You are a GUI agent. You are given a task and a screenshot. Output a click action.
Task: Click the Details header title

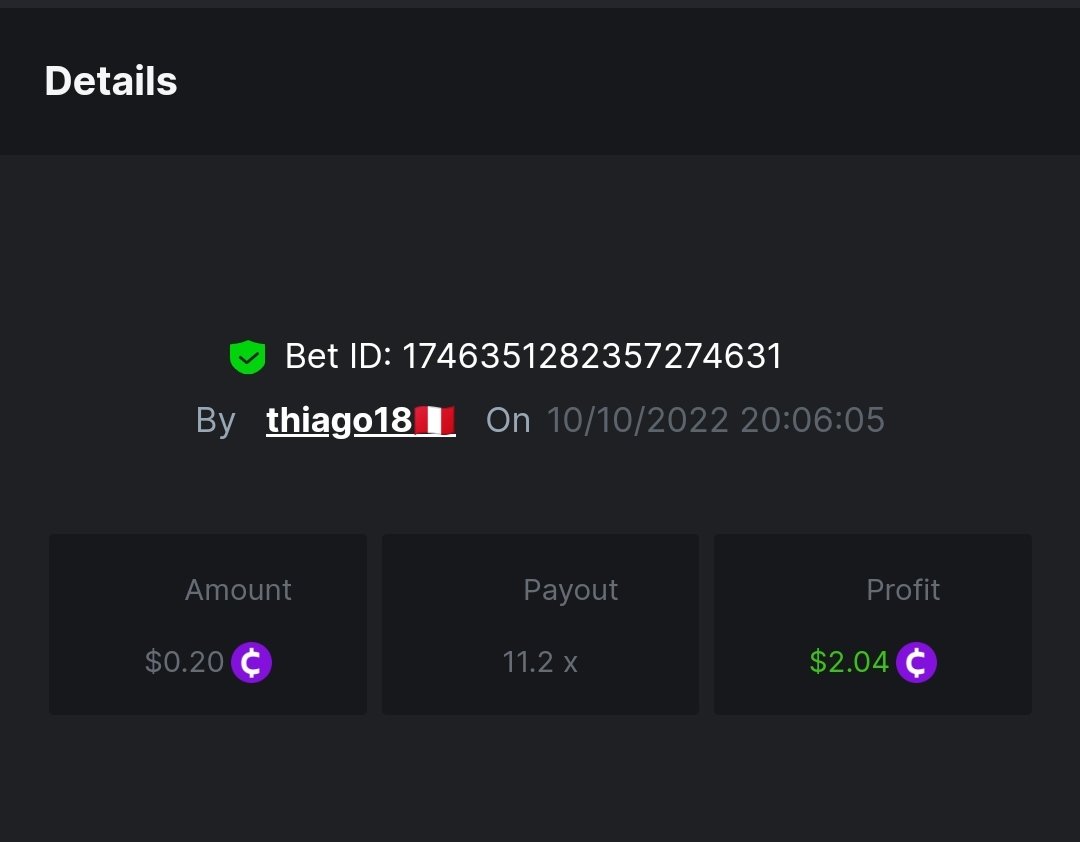point(111,81)
